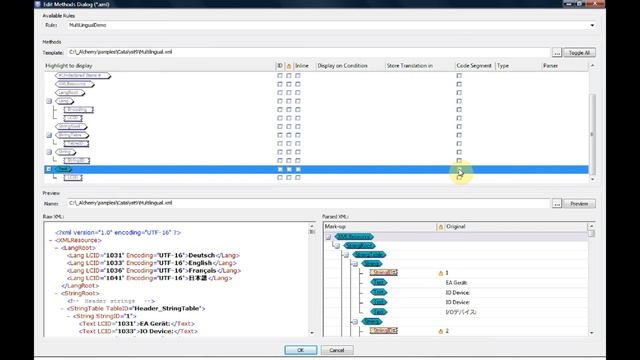Select the Lang element tag in Methods list
Viewport: 640px width, 360px height.
point(64,101)
